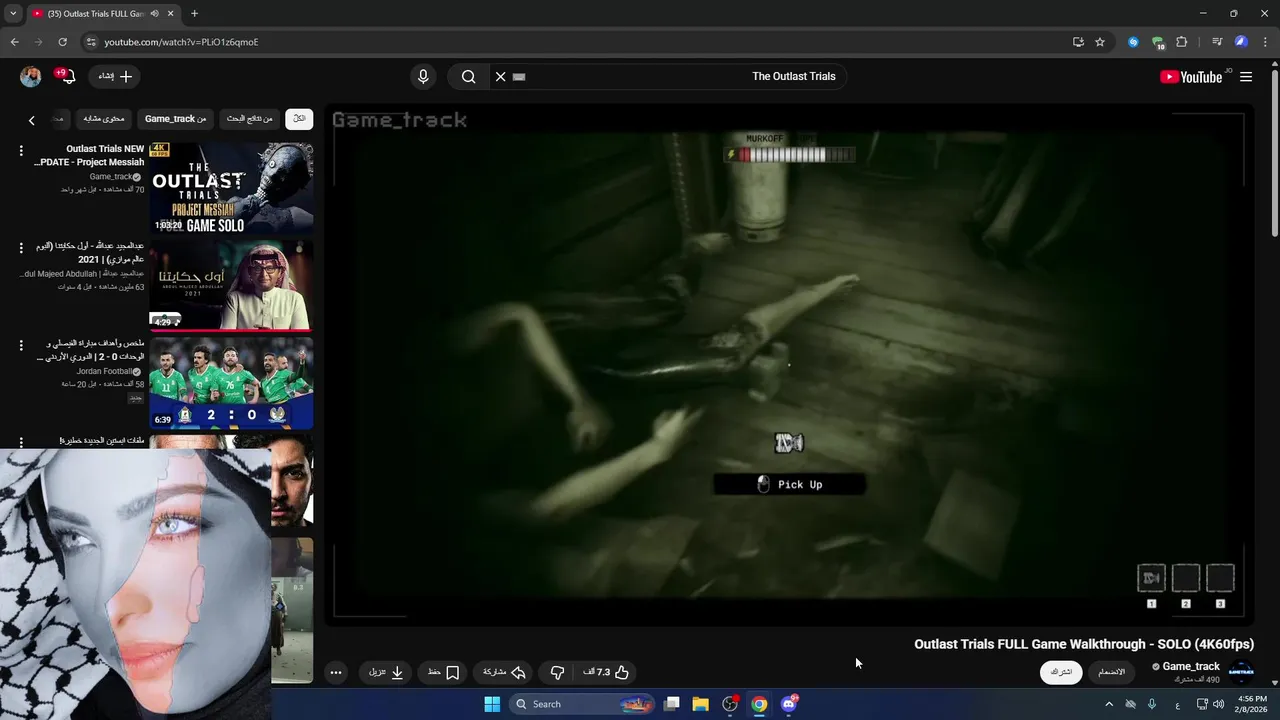Open the "Outlast Trials NEW UPDATE" video title
The height and width of the screenshot is (720, 1280).
90,155
